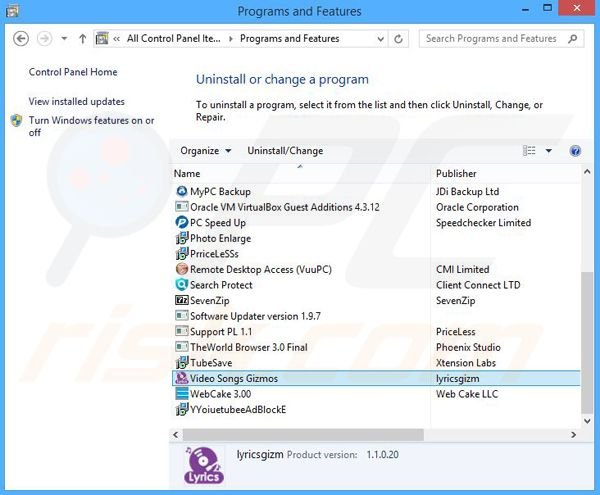
Task: Expand the breadcrumb arrow after All Control Panel Items
Action: point(230,39)
